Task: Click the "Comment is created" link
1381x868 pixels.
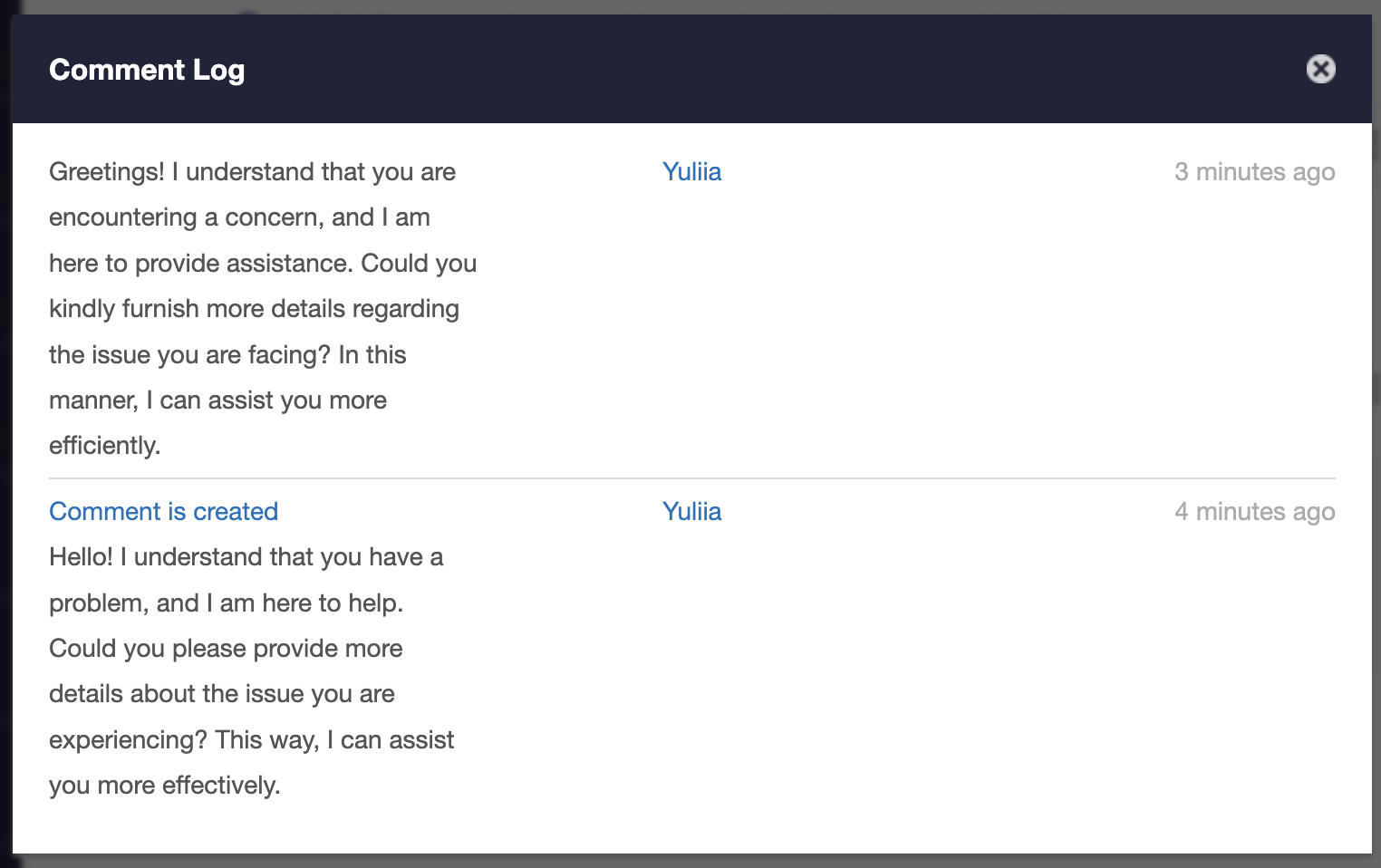Action: click(163, 512)
